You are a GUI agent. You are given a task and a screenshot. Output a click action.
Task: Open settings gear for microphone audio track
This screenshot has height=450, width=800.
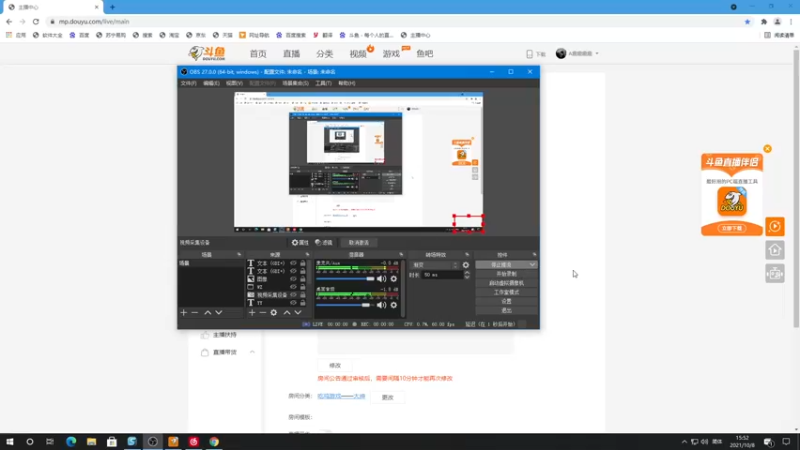pyautogui.click(x=393, y=279)
